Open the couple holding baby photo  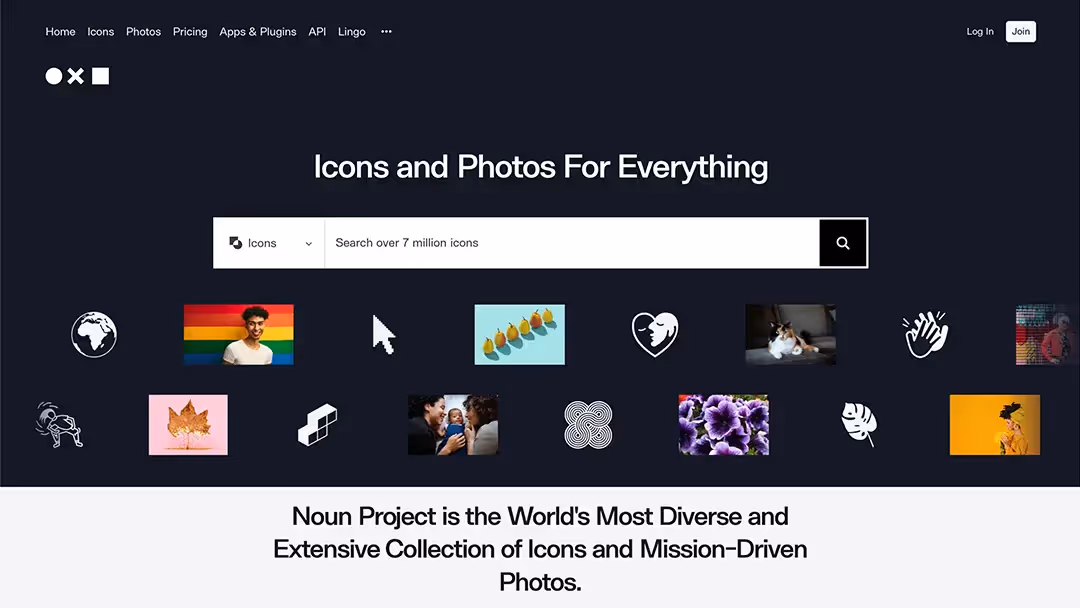[x=453, y=425]
